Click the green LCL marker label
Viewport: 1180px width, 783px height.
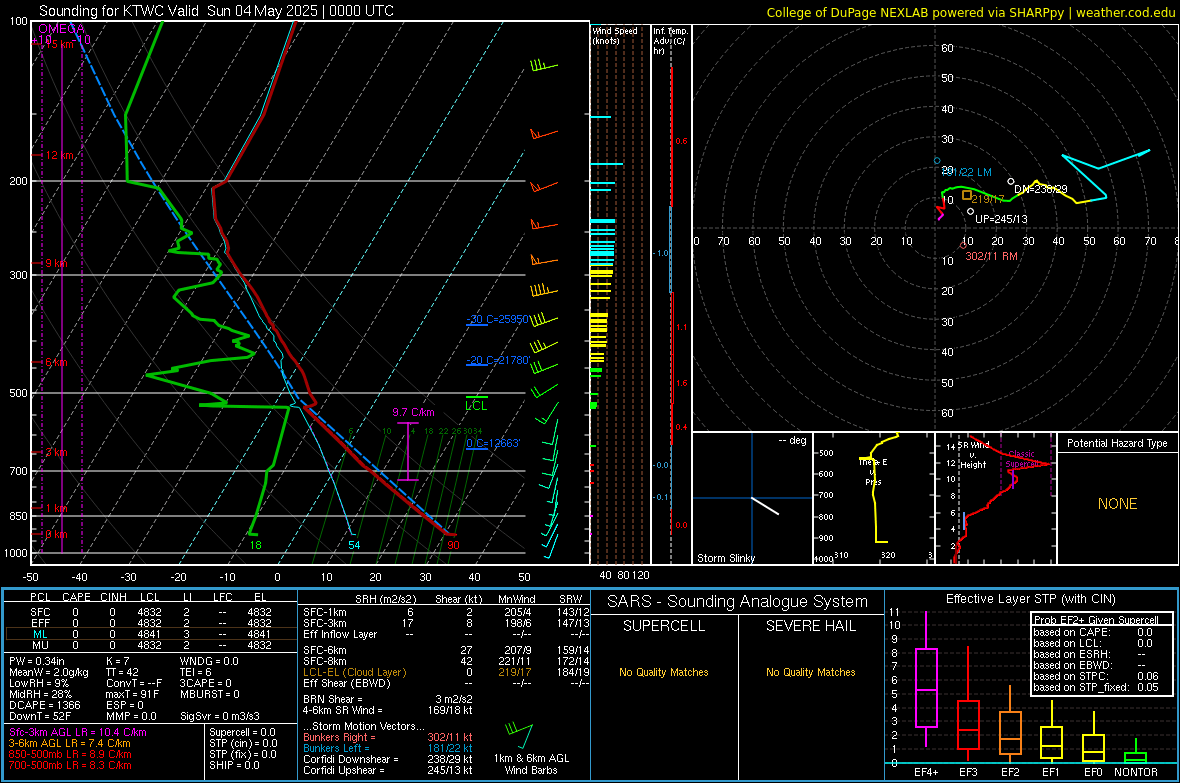click(x=476, y=406)
